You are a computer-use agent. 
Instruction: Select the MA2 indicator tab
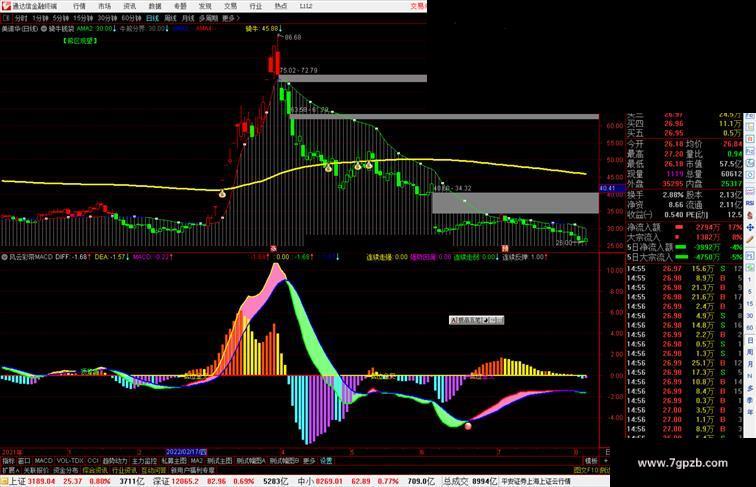tap(197, 461)
